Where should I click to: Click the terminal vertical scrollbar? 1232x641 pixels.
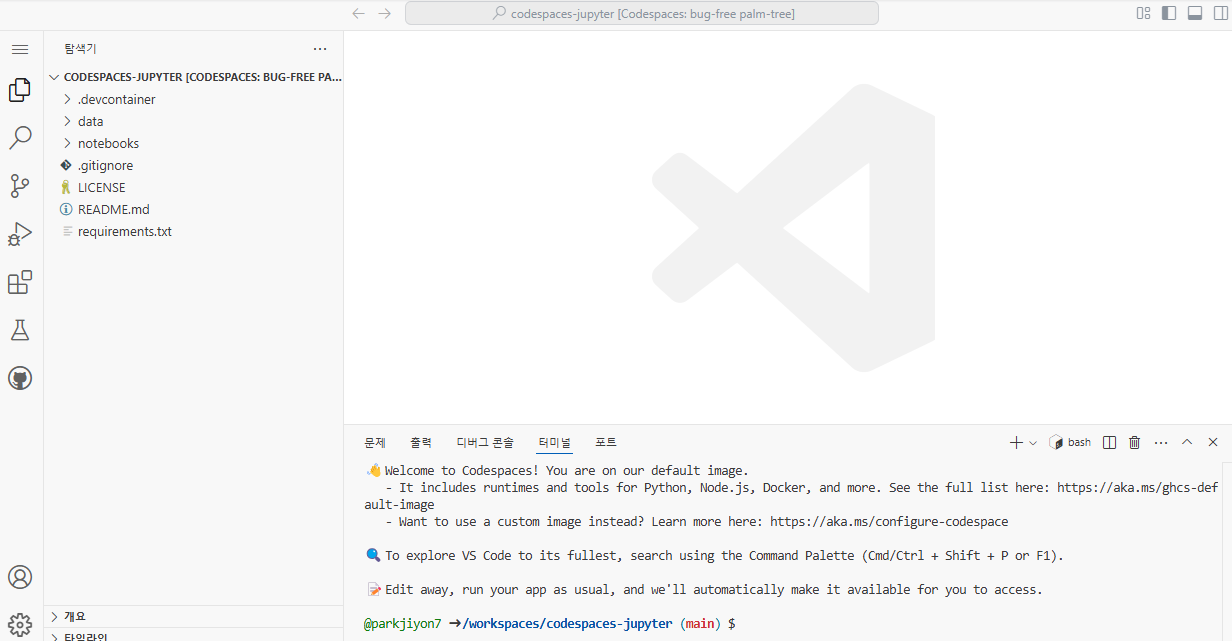pyautogui.click(x=1227, y=551)
